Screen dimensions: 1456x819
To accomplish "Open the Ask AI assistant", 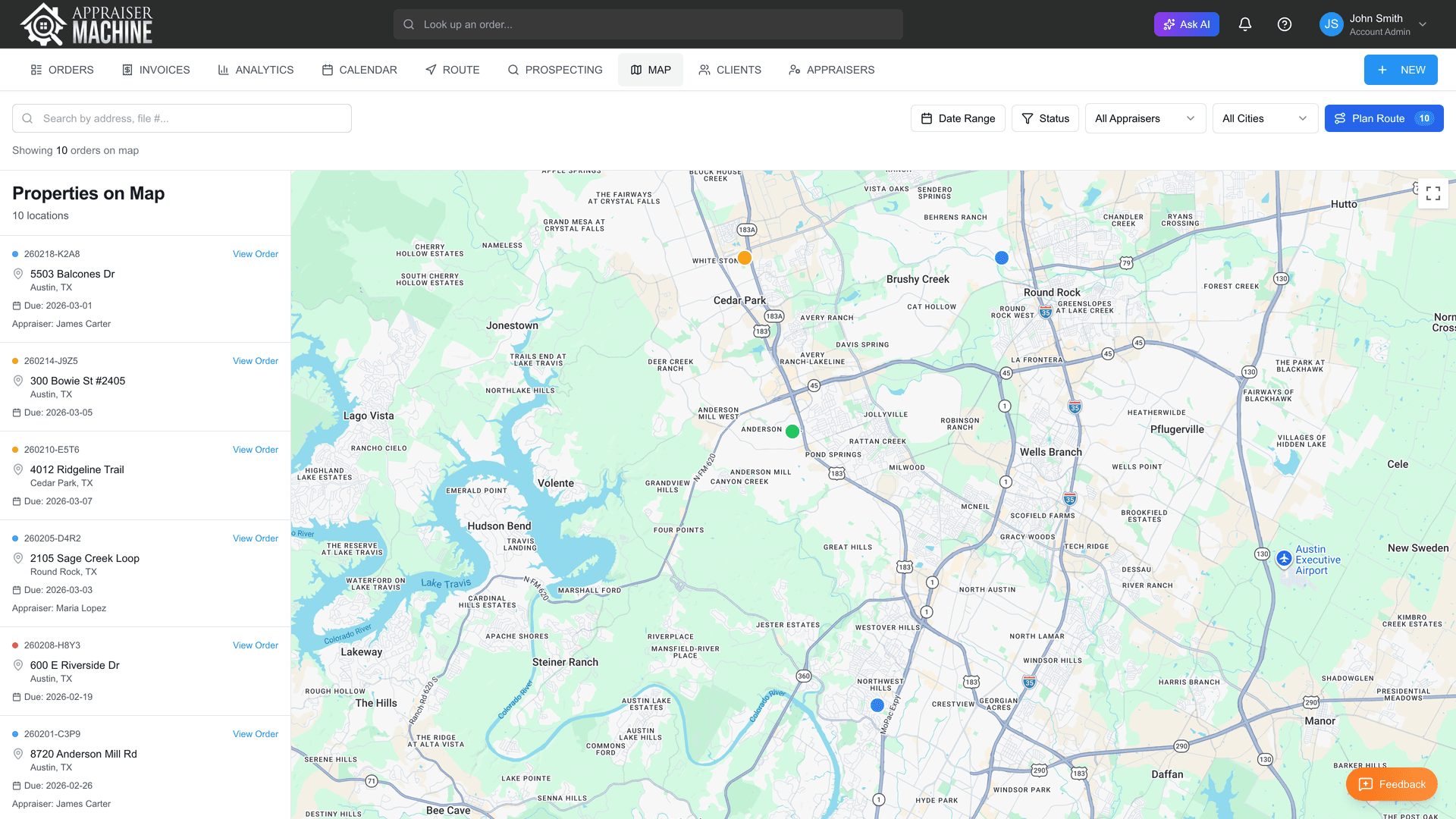I will (x=1186, y=24).
